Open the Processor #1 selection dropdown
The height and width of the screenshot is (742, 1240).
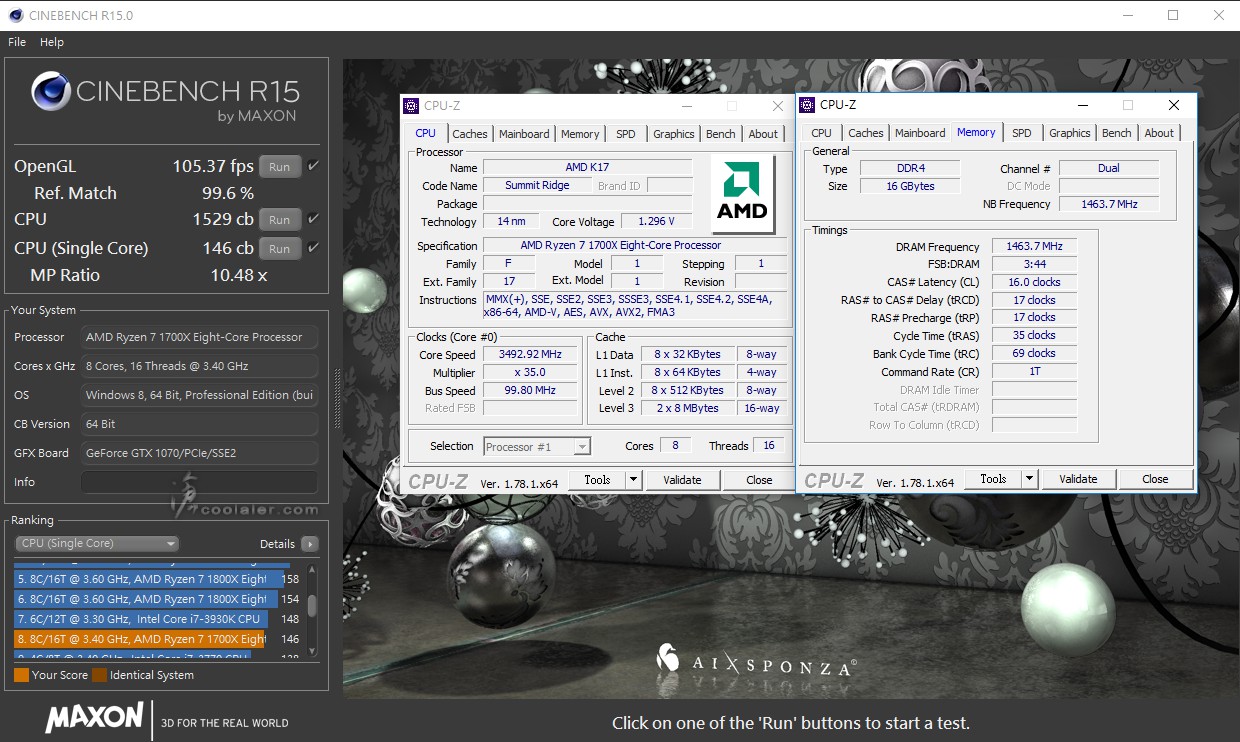pos(537,447)
